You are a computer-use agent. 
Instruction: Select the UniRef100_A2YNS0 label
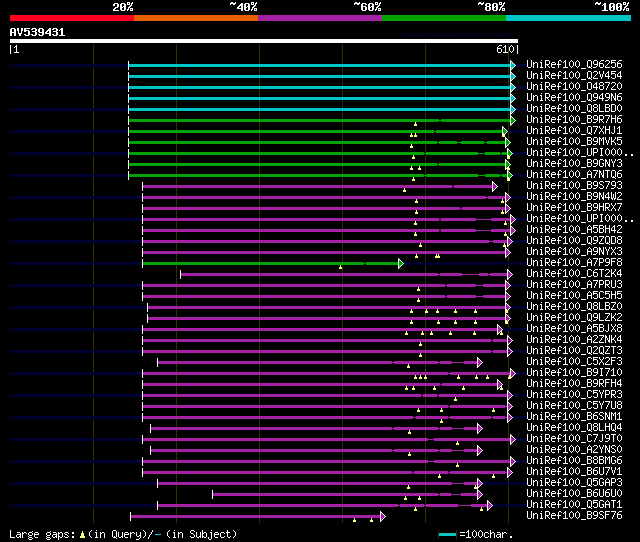pyautogui.click(x=574, y=450)
